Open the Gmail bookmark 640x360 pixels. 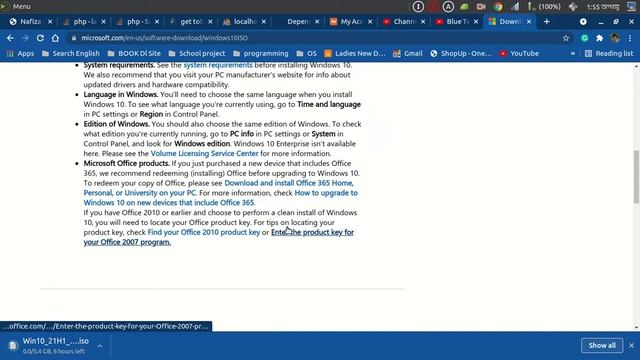(x=408, y=53)
